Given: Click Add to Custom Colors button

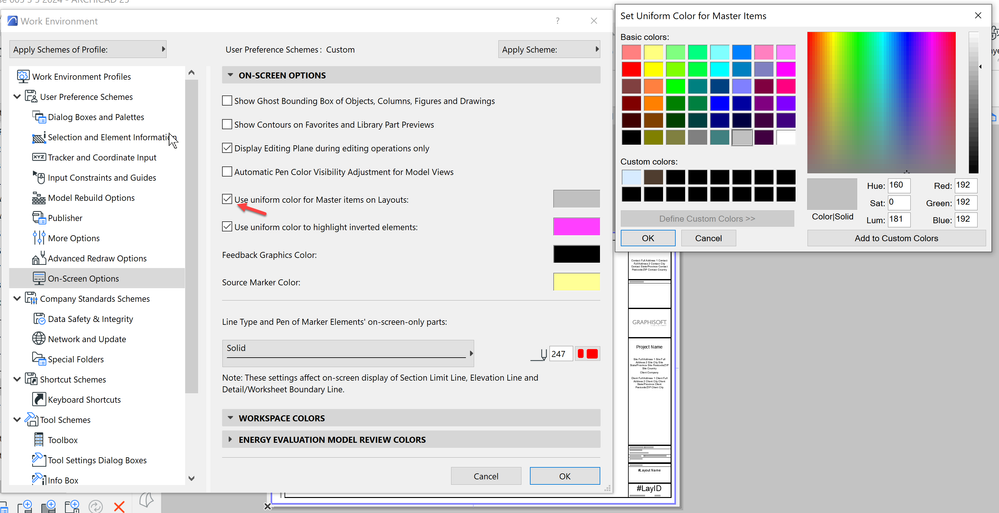Looking at the screenshot, I should point(896,238).
